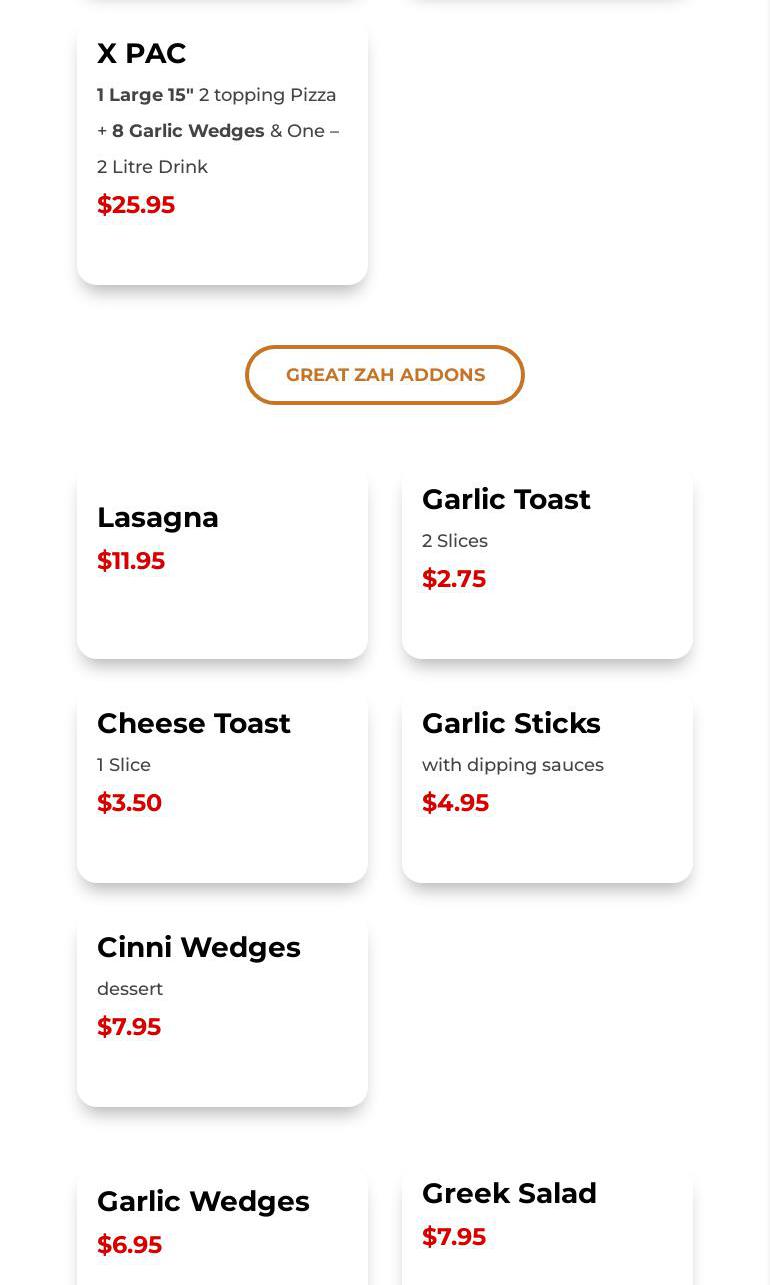
Task: Click the "dessert" label under Cinni Wedges
Action: click(130, 989)
